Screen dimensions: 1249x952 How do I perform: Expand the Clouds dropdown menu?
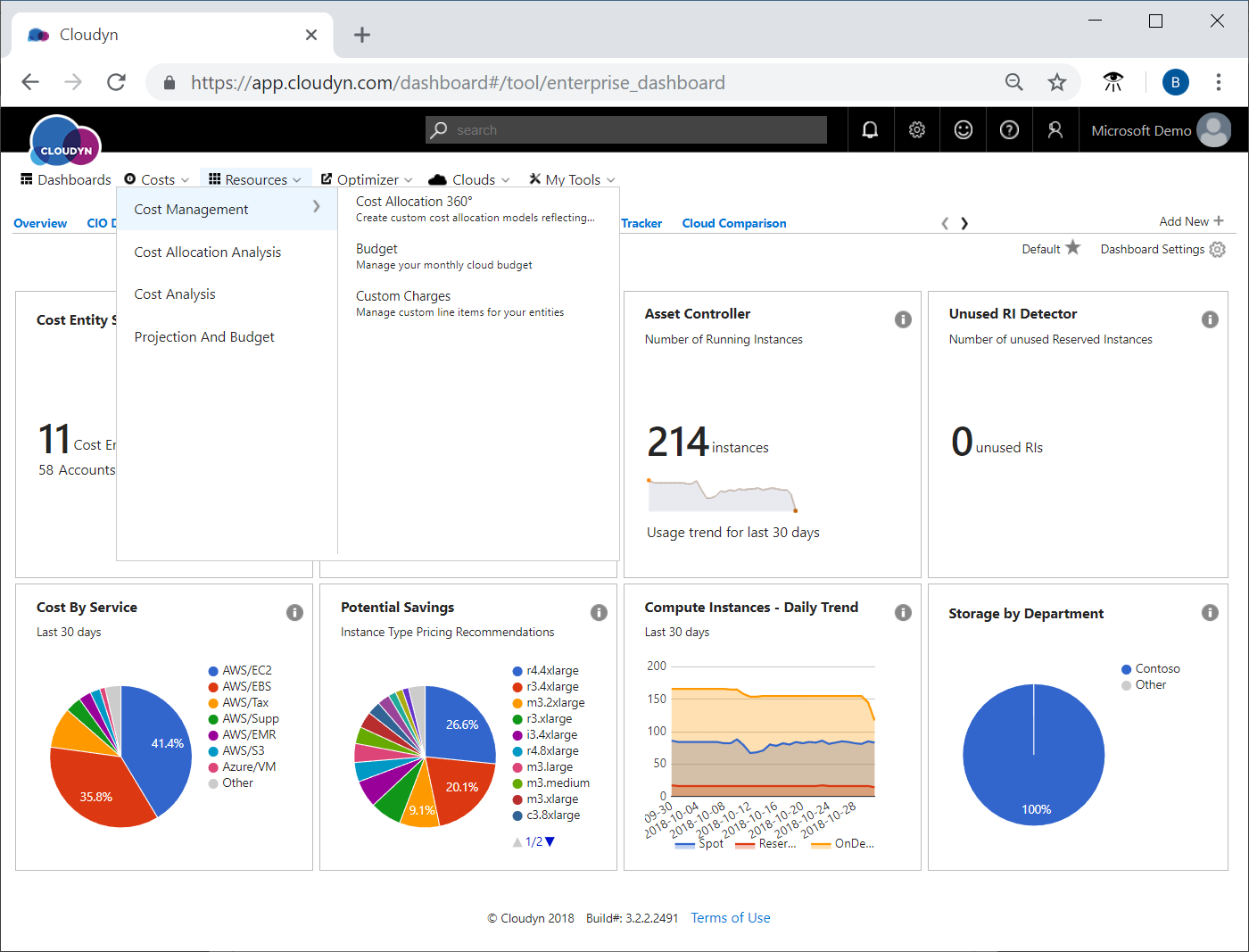(468, 179)
